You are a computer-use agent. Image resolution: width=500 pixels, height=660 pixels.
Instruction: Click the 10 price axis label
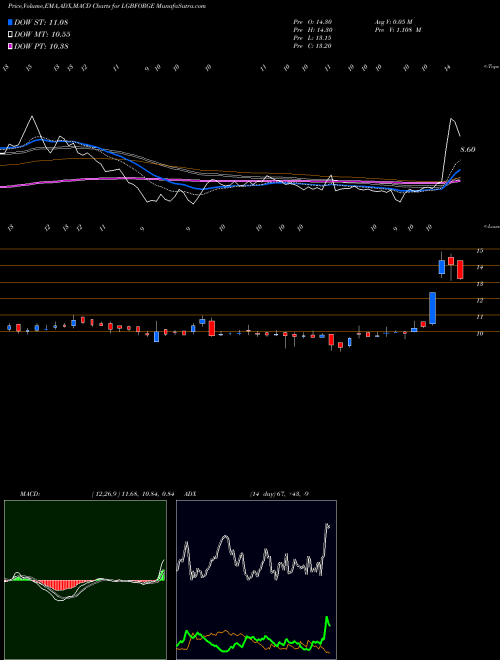click(x=479, y=334)
